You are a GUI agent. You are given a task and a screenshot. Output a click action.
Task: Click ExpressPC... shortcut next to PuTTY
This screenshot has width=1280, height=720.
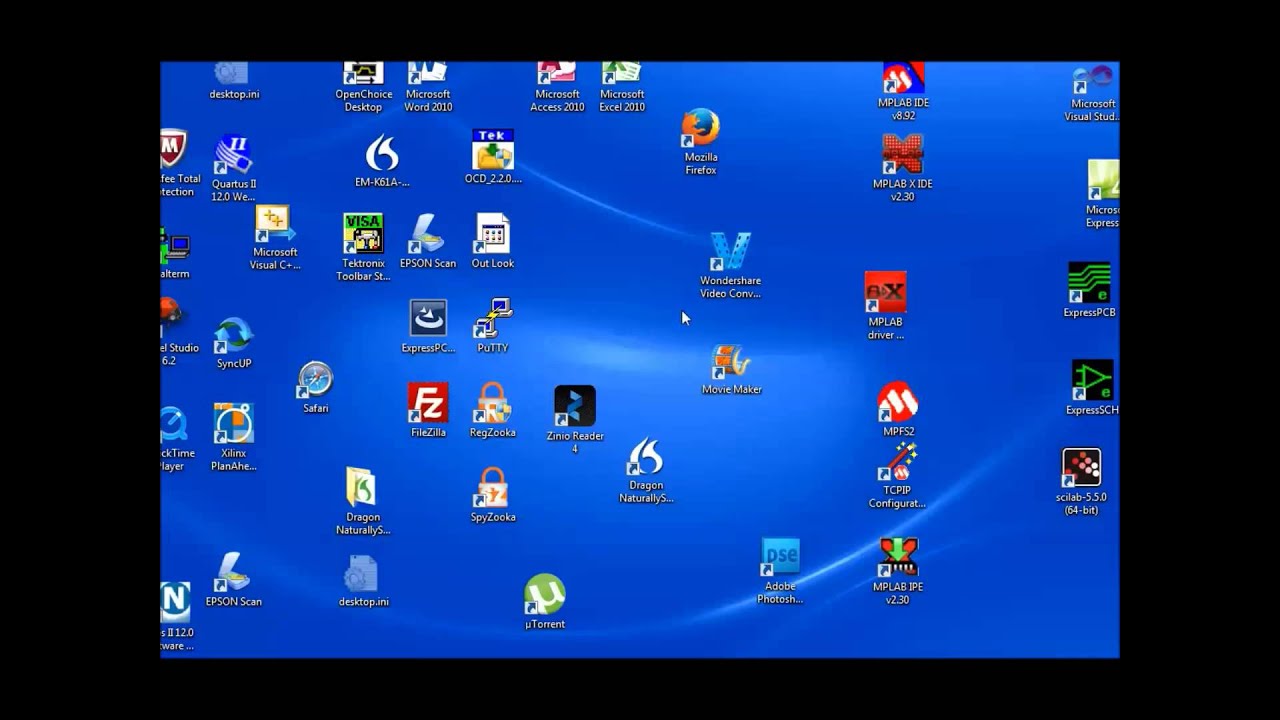tap(428, 326)
